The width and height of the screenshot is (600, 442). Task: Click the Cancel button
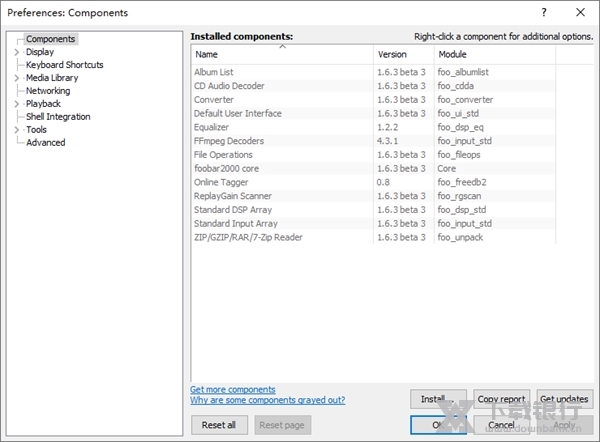tap(502, 425)
